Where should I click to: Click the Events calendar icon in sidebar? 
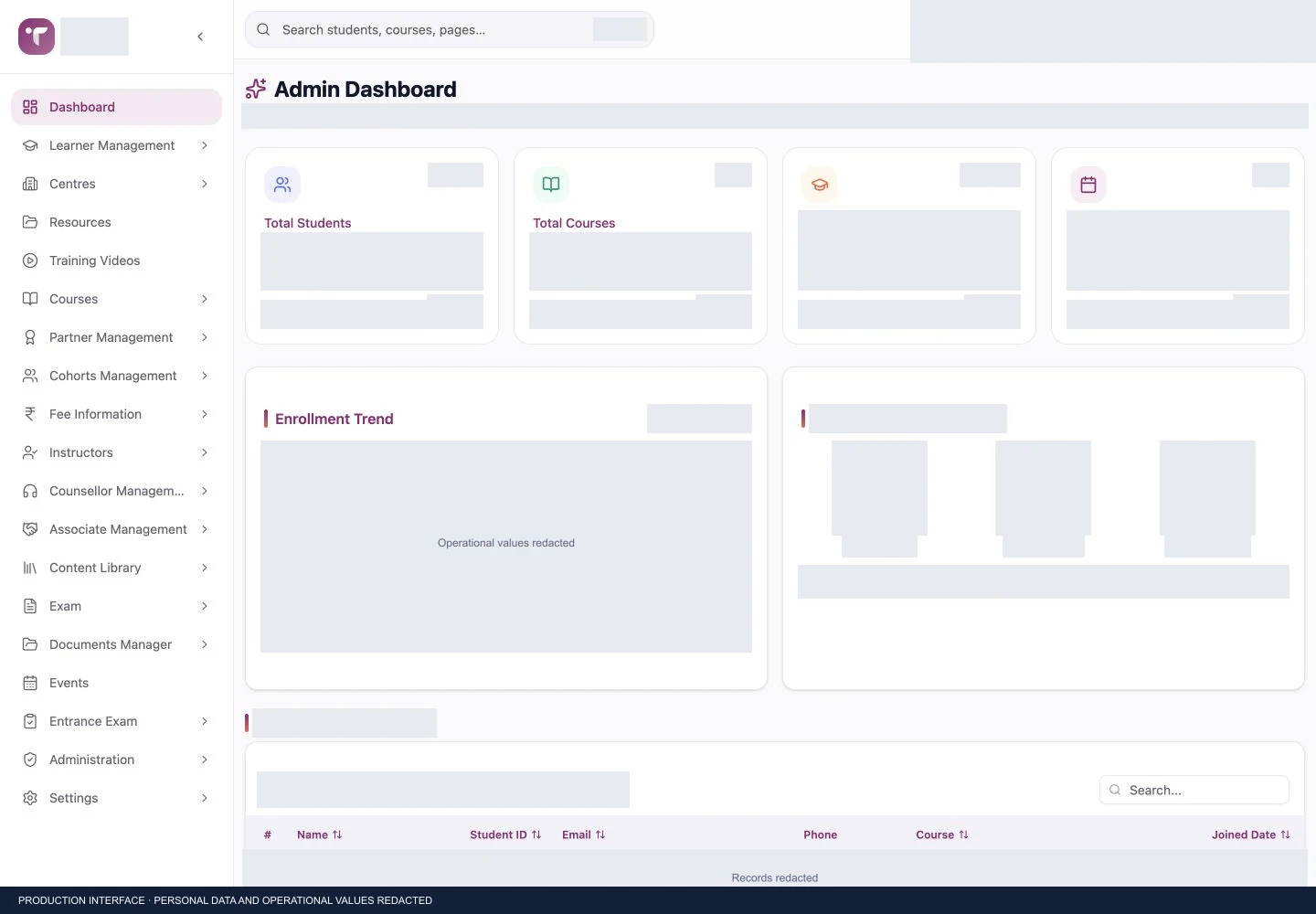tap(30, 683)
